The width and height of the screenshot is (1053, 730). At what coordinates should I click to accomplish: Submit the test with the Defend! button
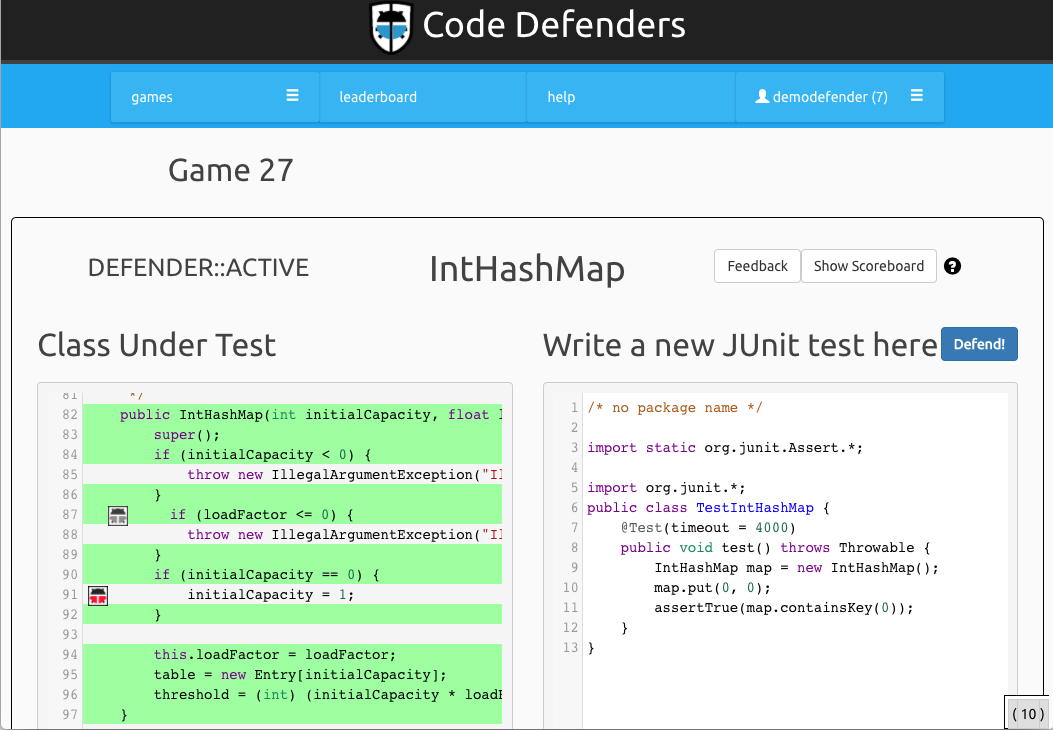click(x=979, y=344)
